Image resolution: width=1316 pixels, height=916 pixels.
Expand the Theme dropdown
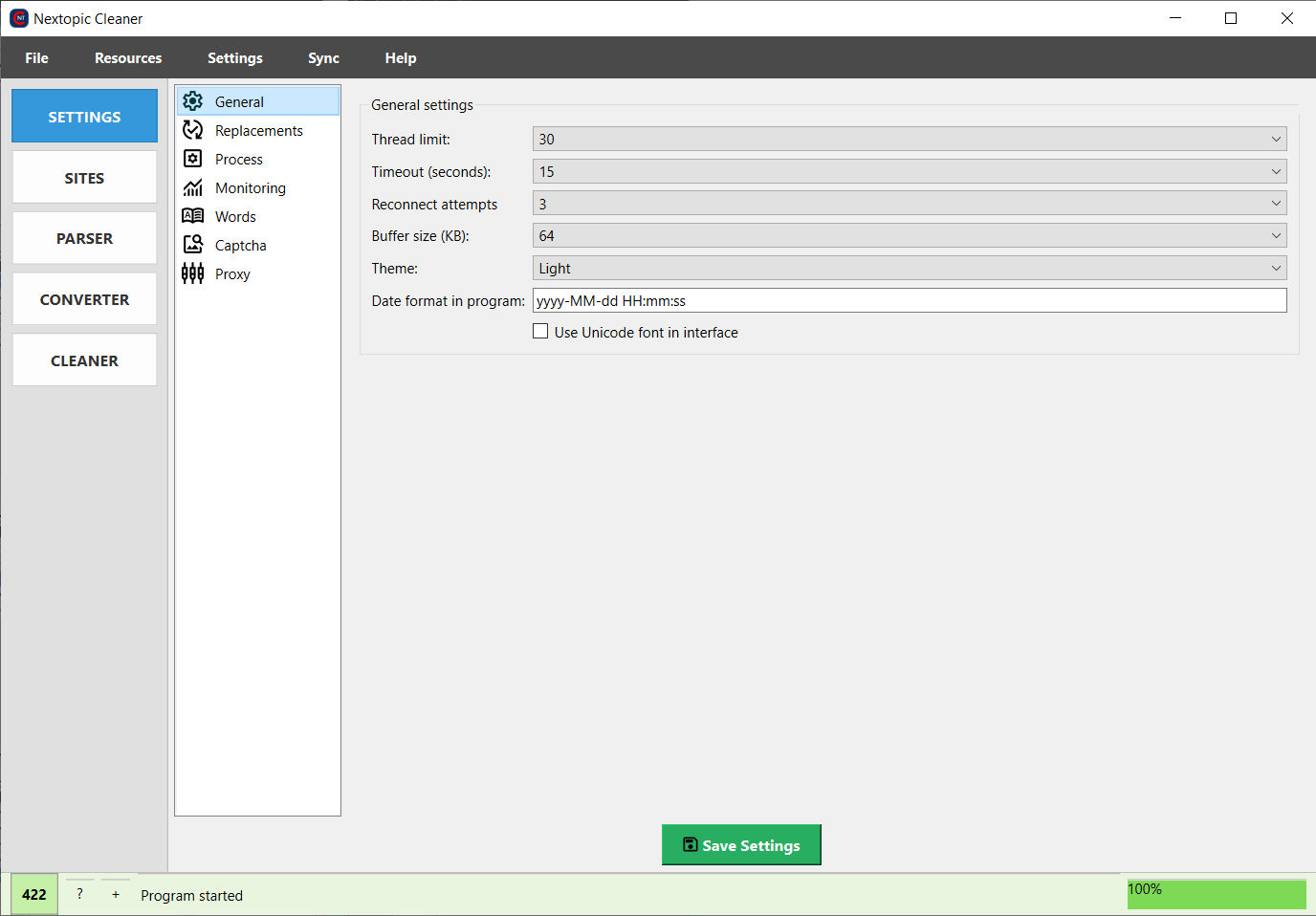point(909,269)
